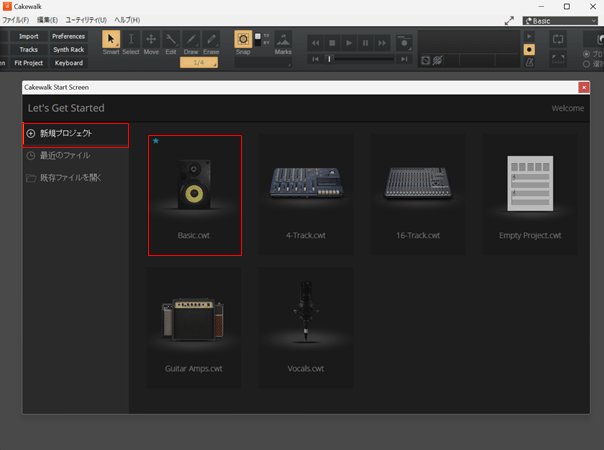Click the blue star on Basic.cwt

(x=156, y=141)
